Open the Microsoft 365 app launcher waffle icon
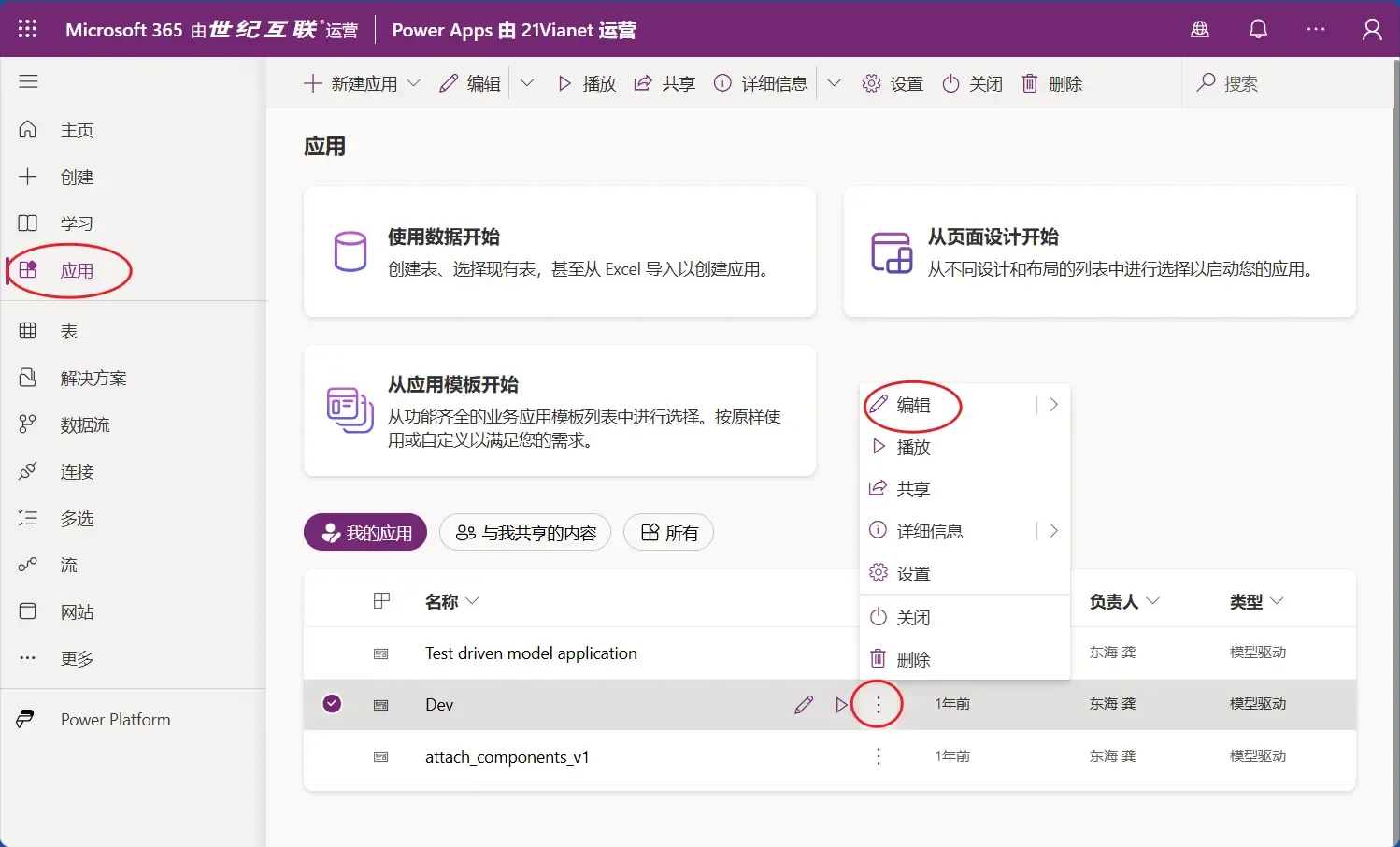 [27, 28]
